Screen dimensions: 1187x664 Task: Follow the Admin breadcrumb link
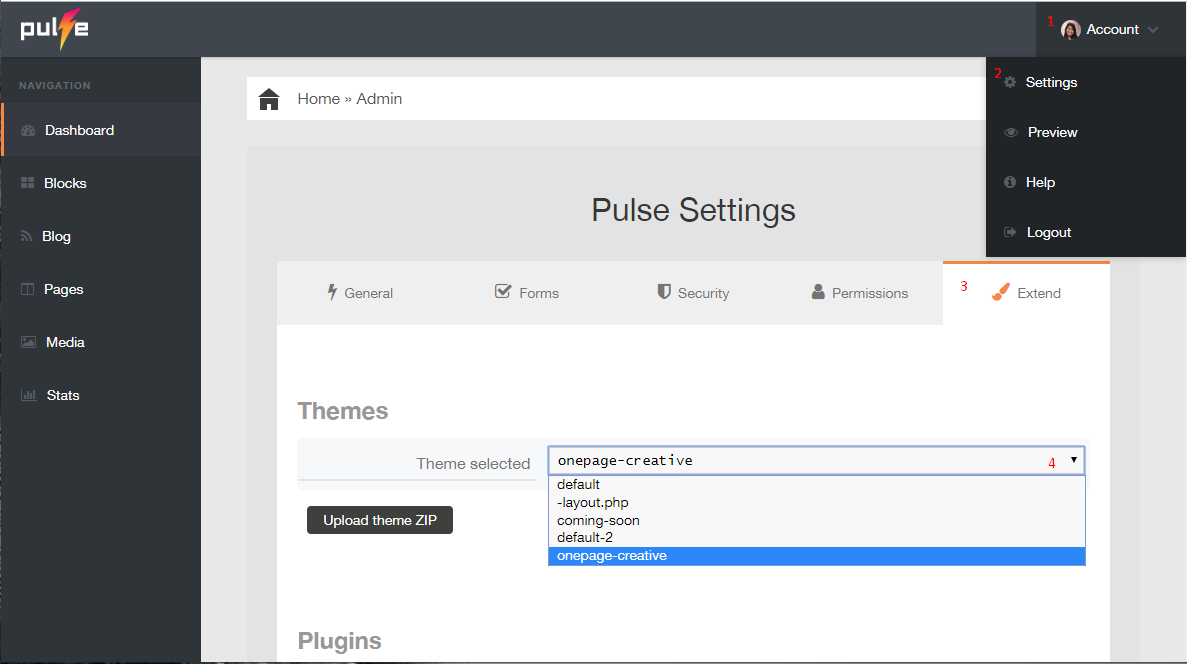click(x=379, y=99)
